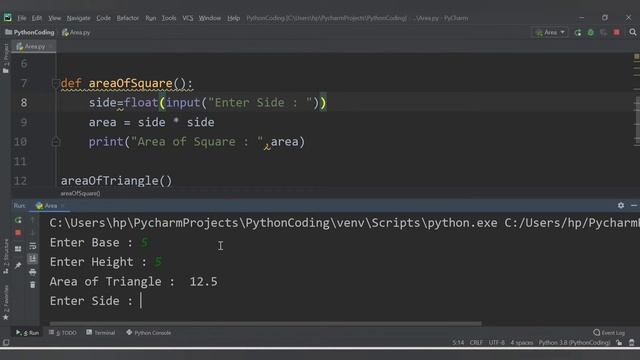Open the File menu

pos(22,18)
